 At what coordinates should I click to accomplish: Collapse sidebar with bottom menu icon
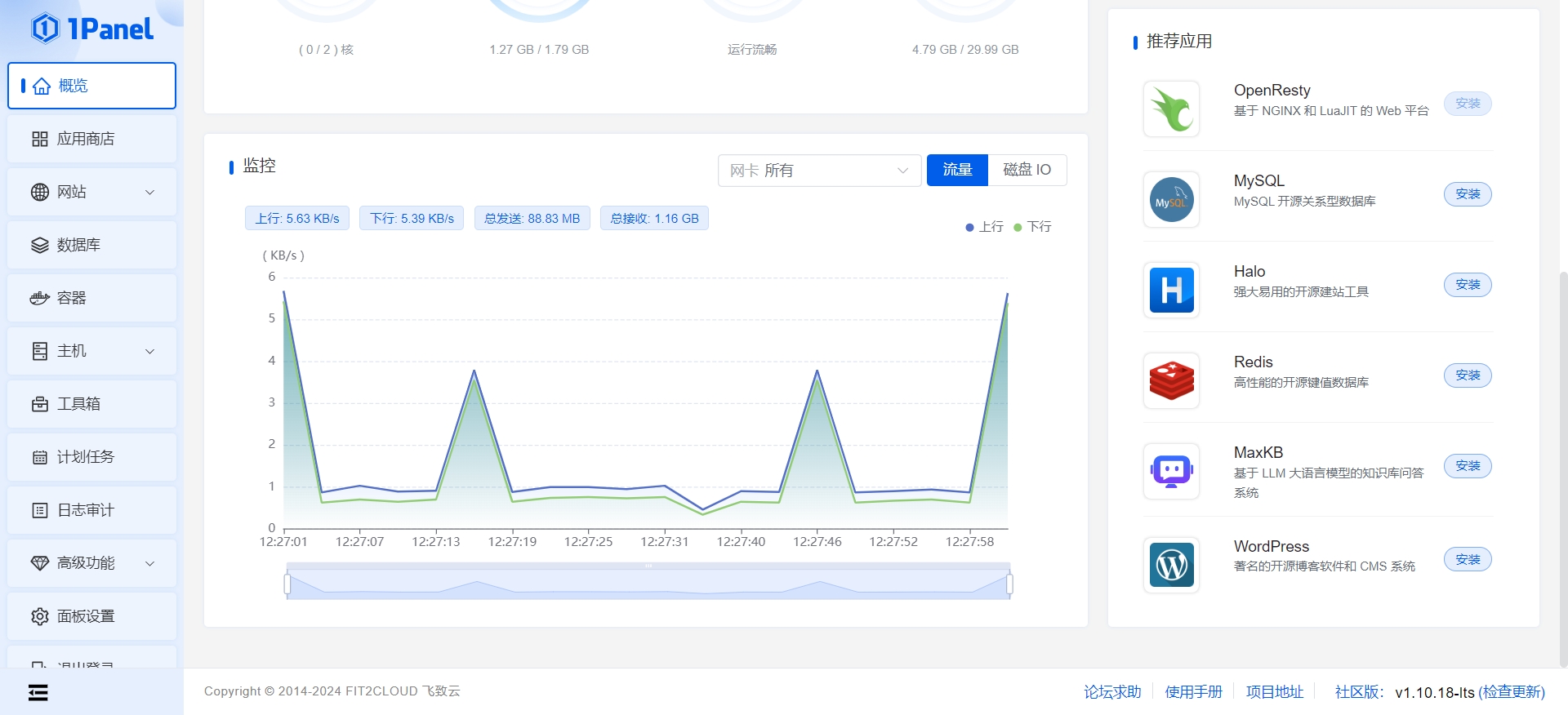[38, 693]
